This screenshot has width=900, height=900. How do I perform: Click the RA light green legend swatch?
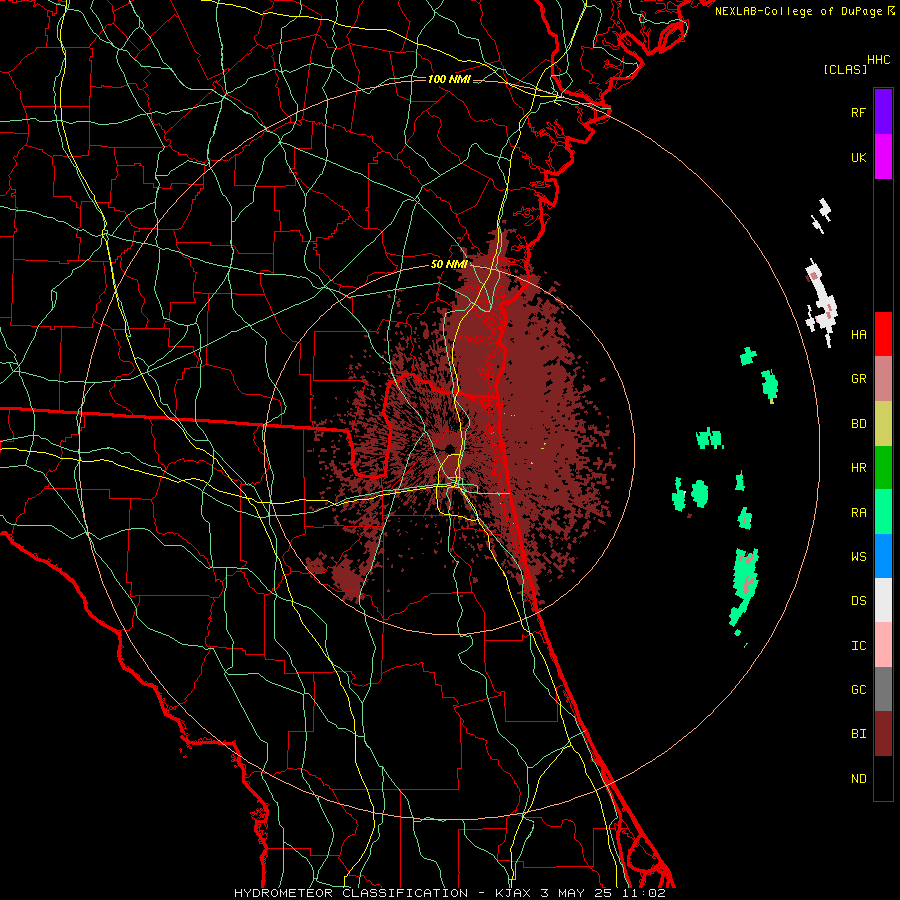(883, 512)
